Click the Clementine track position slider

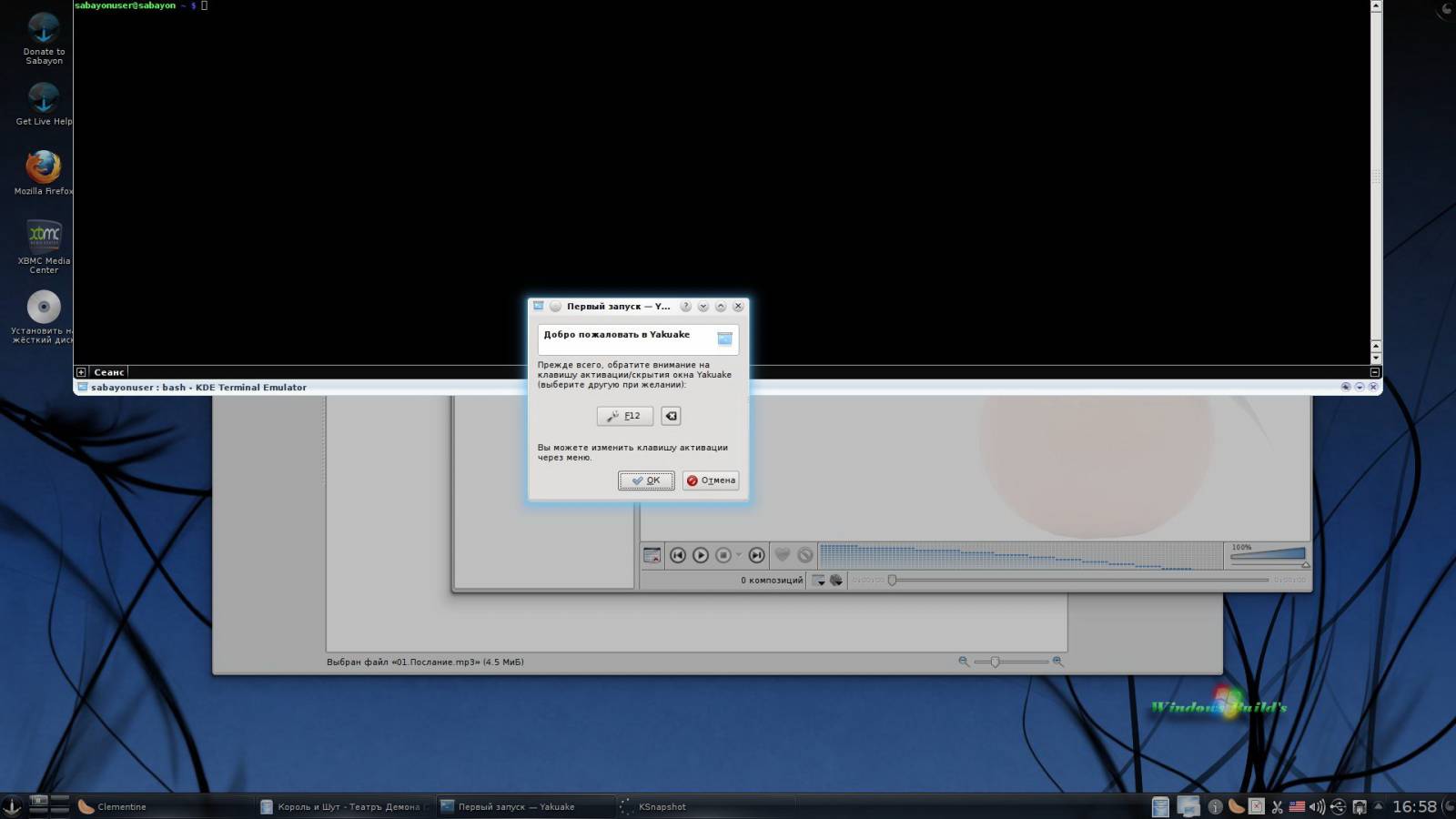1078,580
